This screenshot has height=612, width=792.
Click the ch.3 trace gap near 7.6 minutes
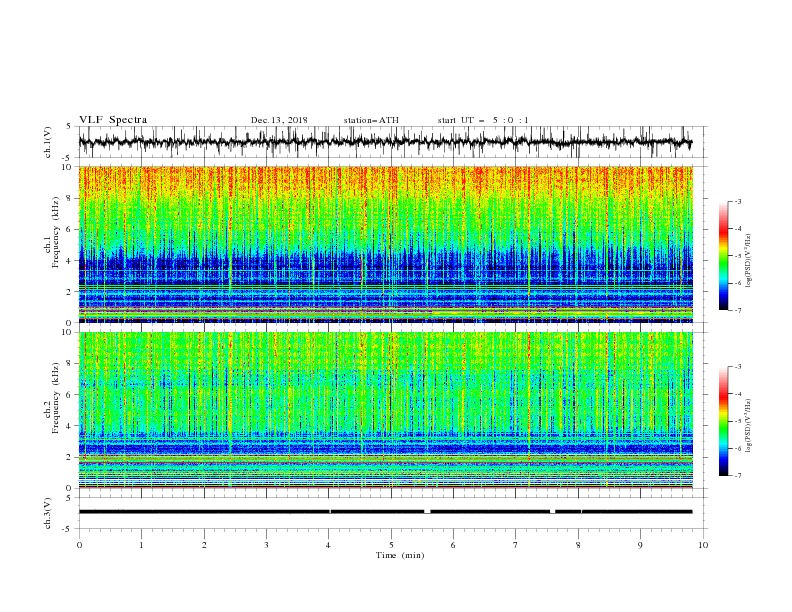[x=552, y=512]
